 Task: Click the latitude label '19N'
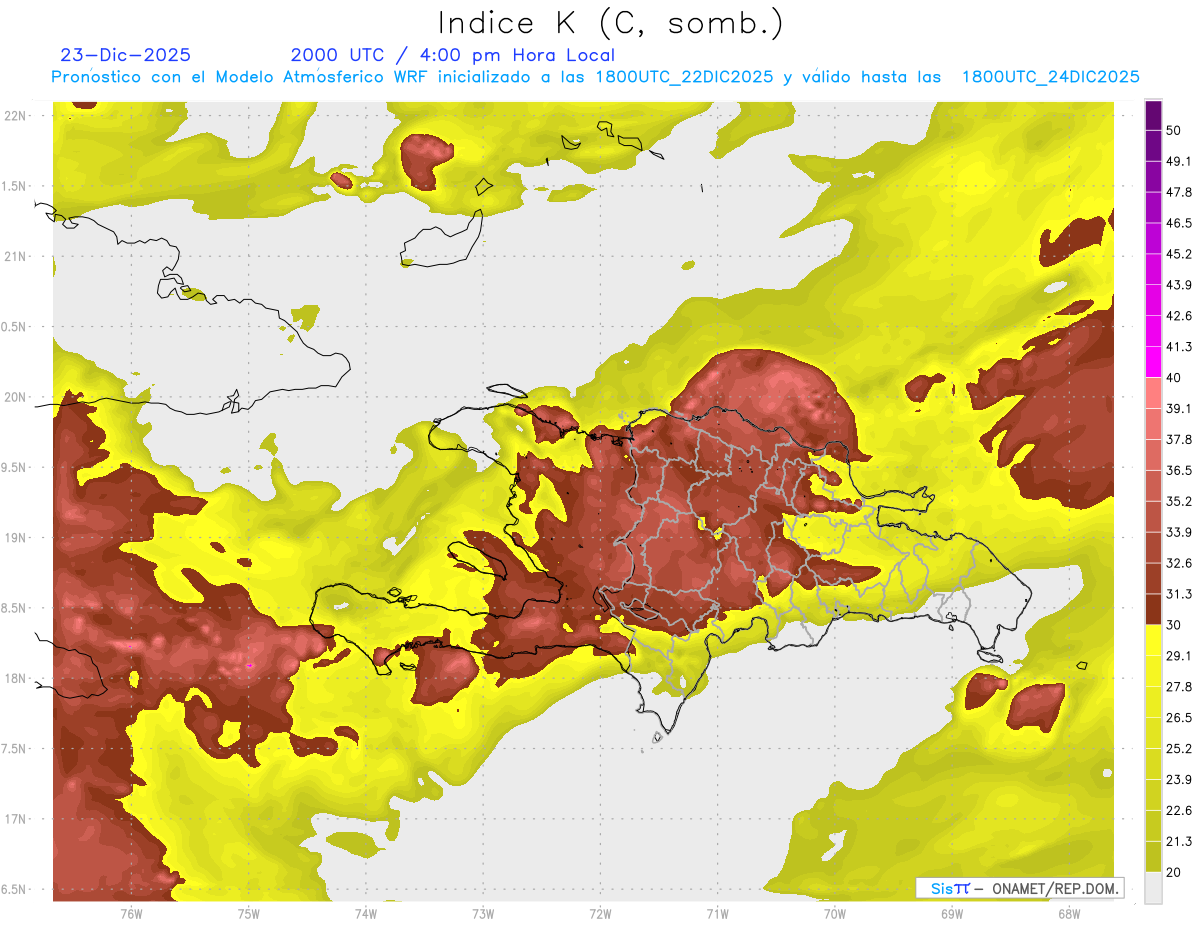click(15, 538)
